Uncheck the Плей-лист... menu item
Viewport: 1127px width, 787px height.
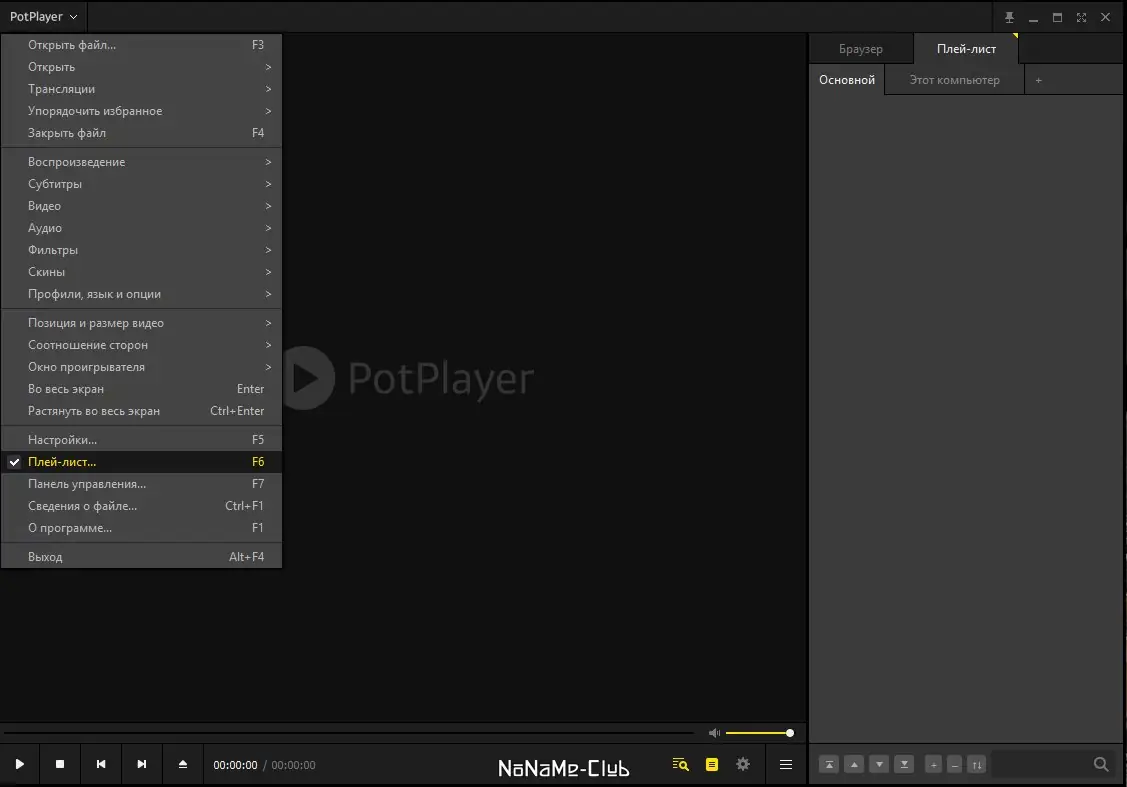coord(142,461)
